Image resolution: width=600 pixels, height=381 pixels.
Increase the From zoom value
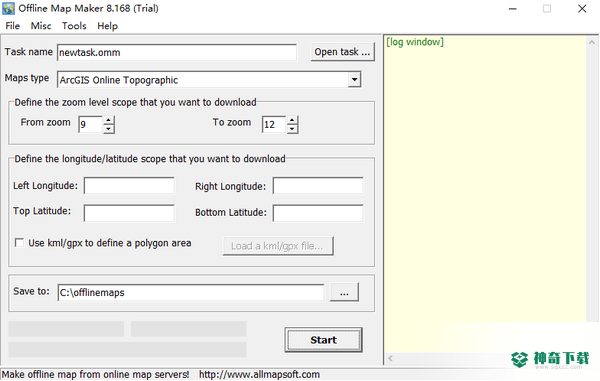pyautogui.click(x=109, y=120)
